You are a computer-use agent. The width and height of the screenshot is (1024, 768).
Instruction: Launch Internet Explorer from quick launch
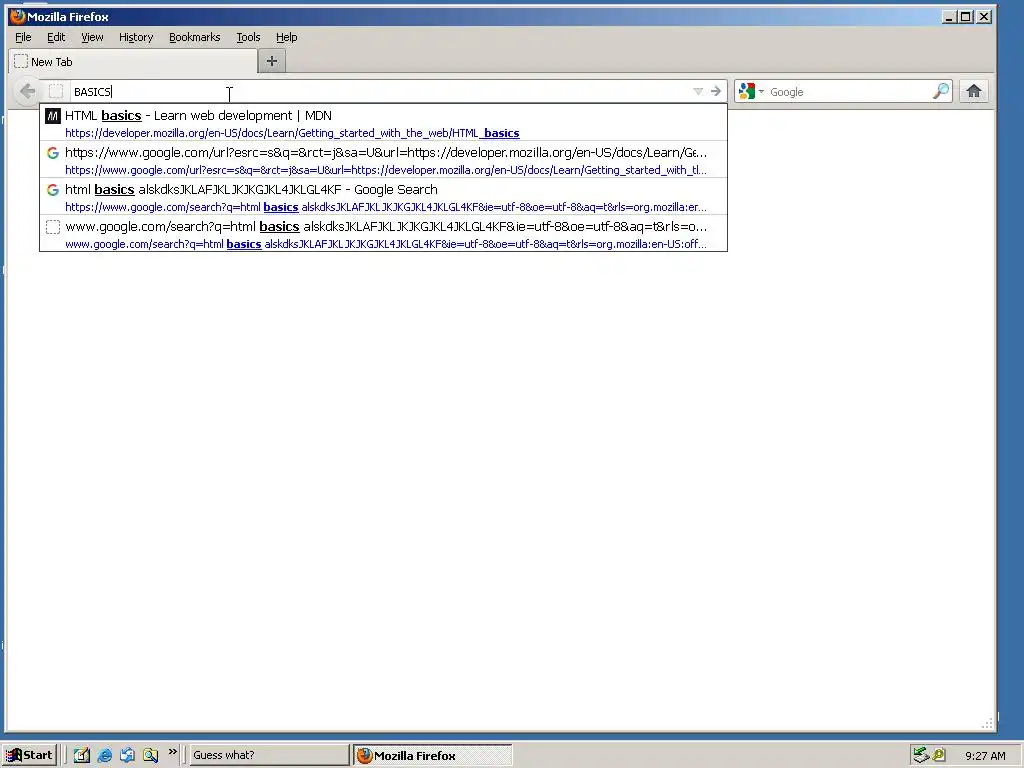[104, 755]
